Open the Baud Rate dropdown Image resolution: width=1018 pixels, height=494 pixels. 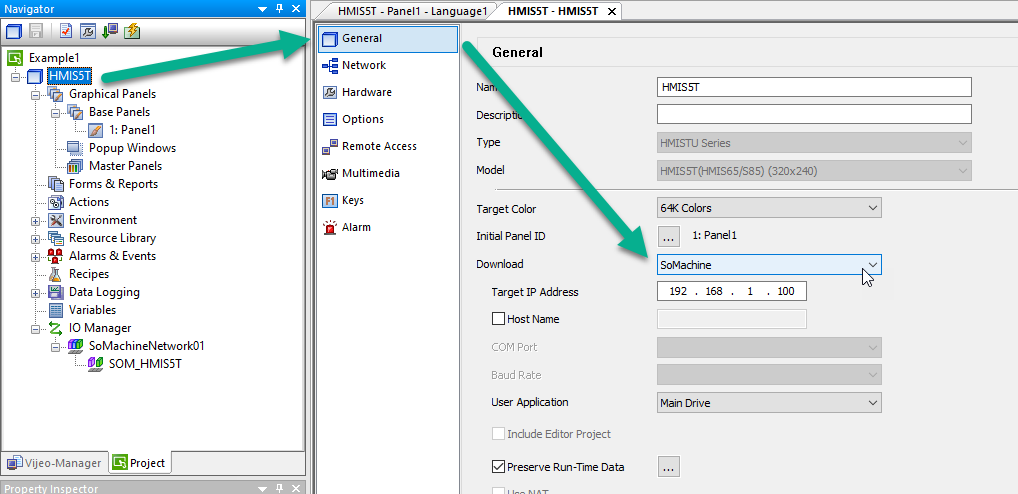tap(769, 375)
